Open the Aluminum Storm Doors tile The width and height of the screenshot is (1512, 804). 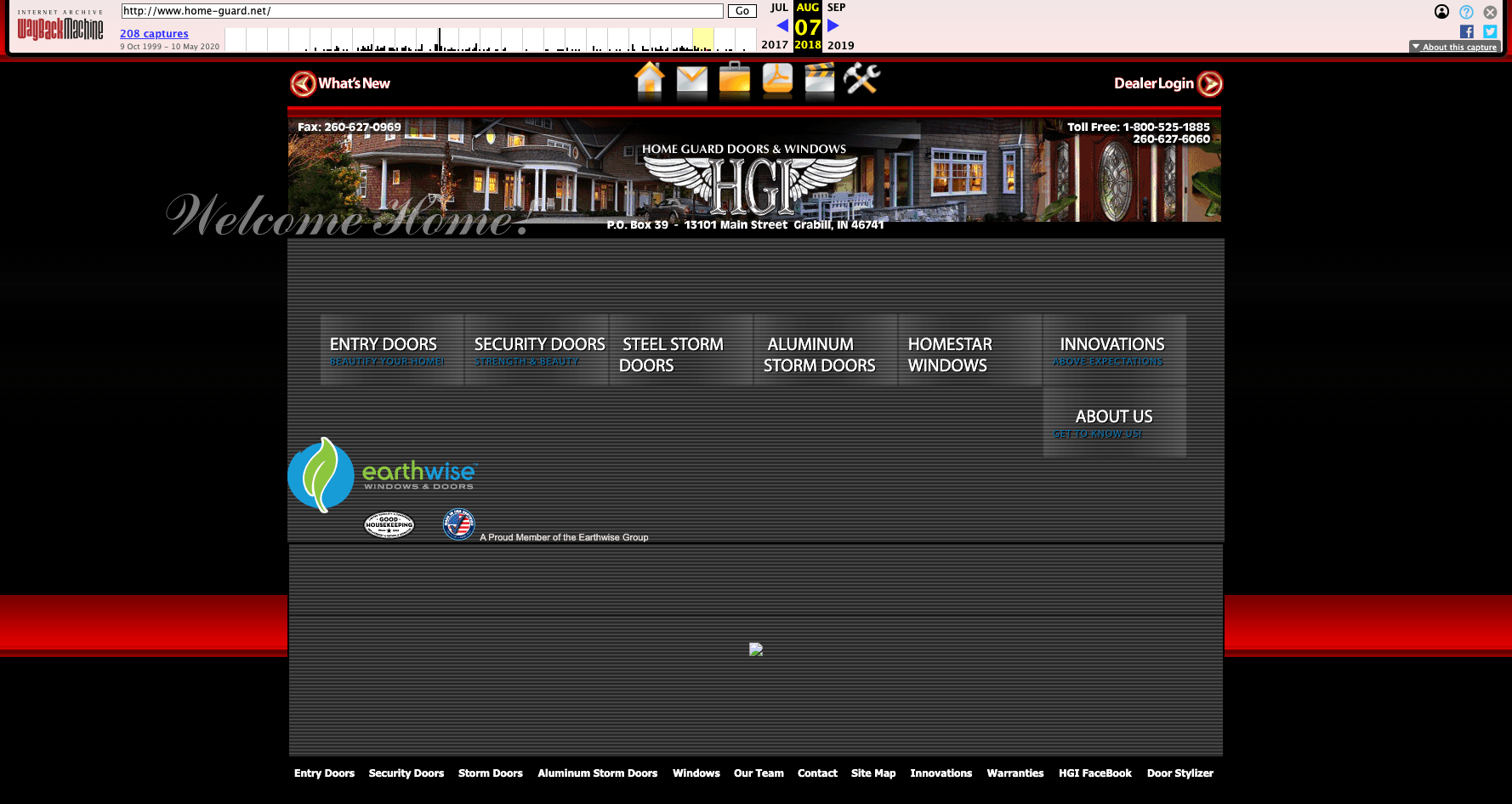point(826,349)
